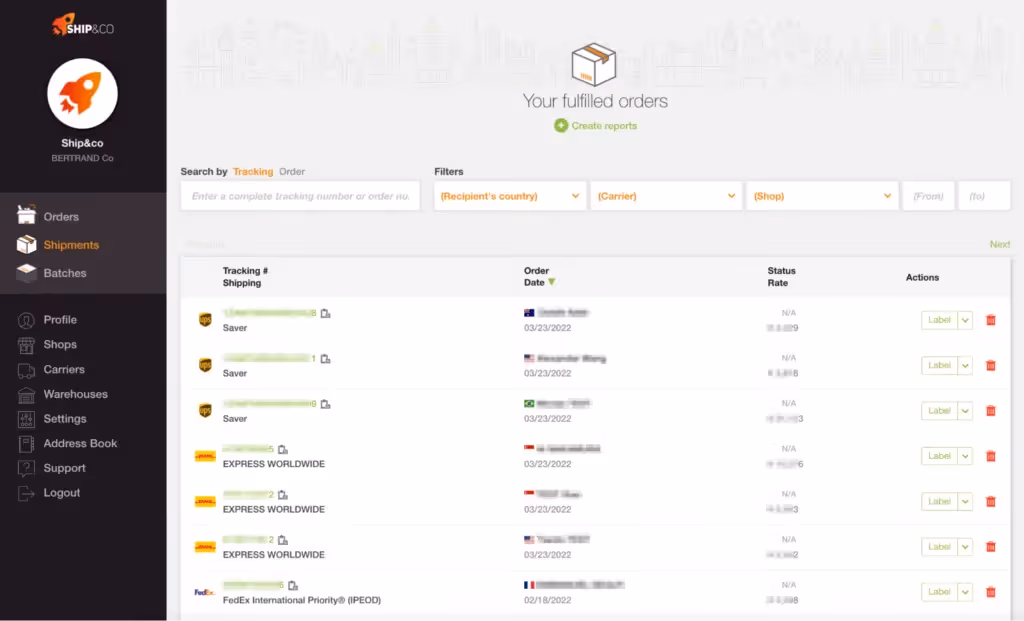1024x621 pixels.
Task: Click the Status Rate column header
Action: [781, 277]
